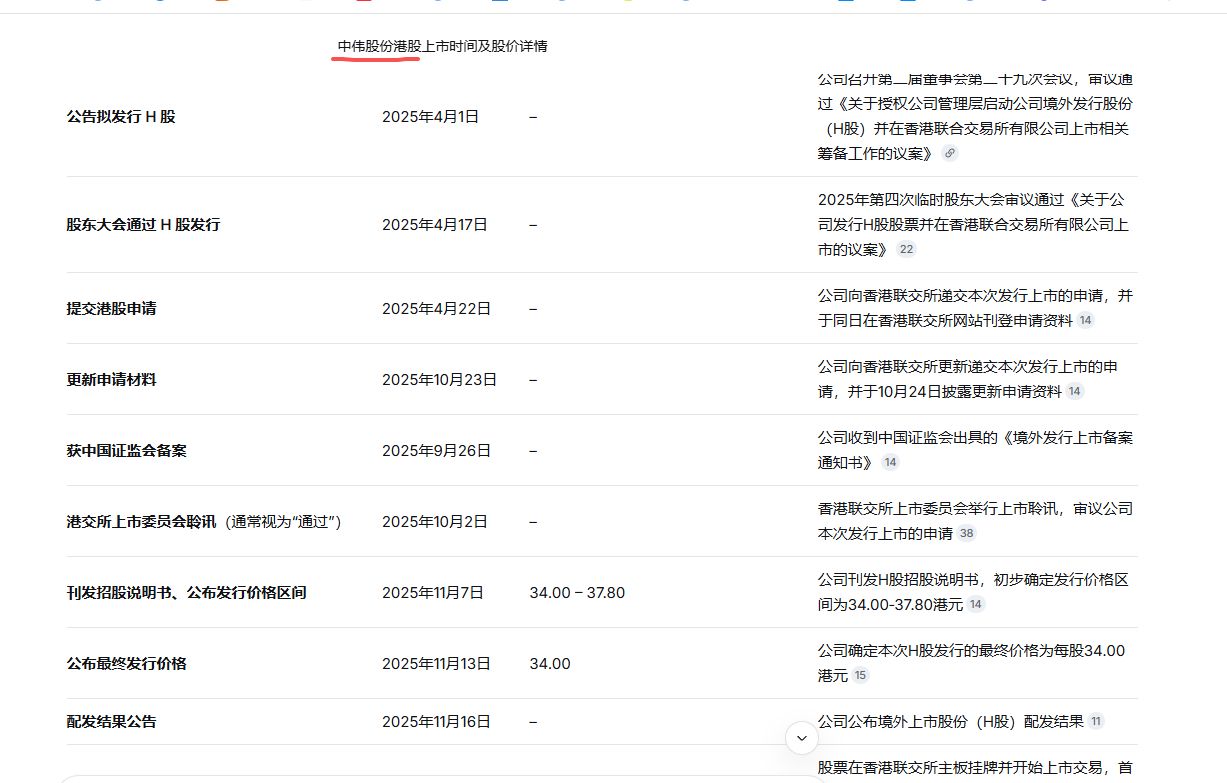Open citation badge 38 in 聆讯 row
Viewport: 1227px width, 783px height.
click(966, 533)
